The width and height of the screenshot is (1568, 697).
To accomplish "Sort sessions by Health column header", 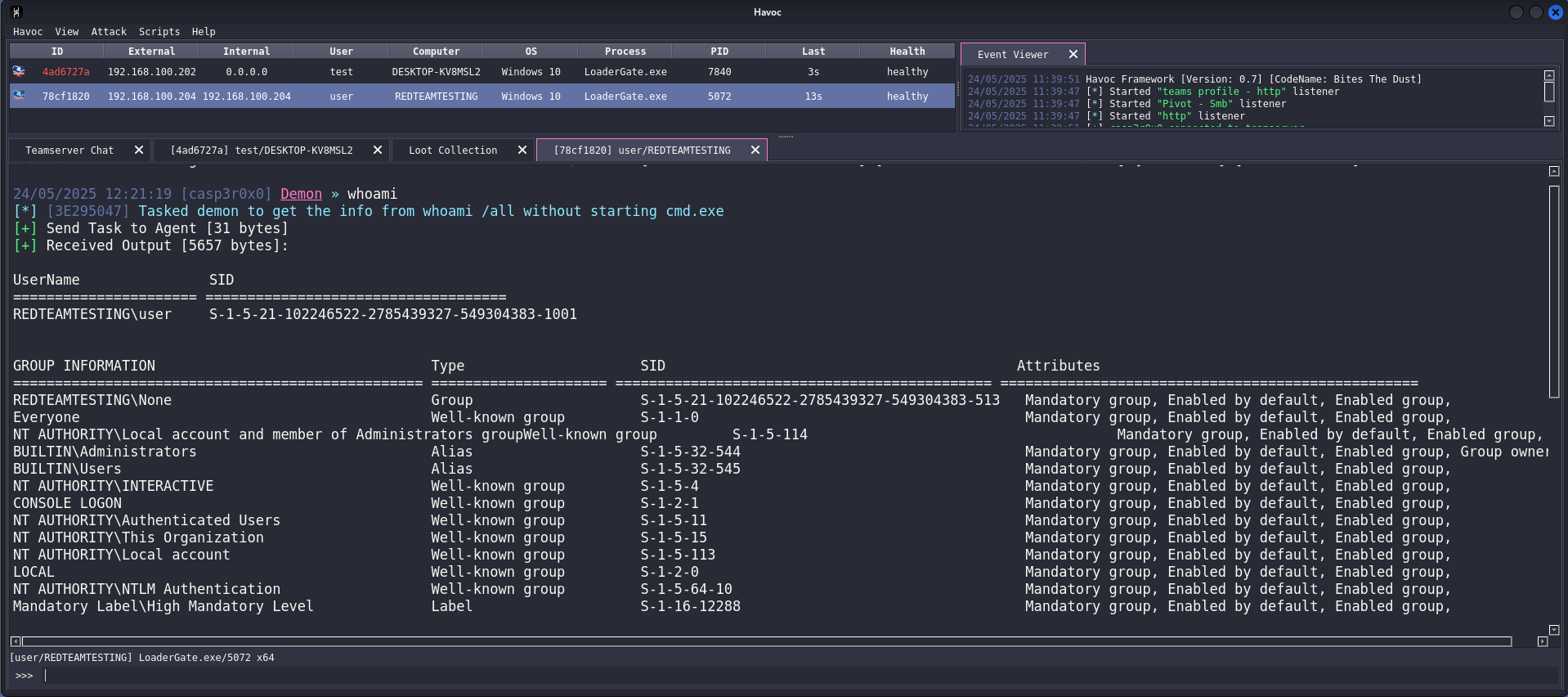I will pos(907,52).
